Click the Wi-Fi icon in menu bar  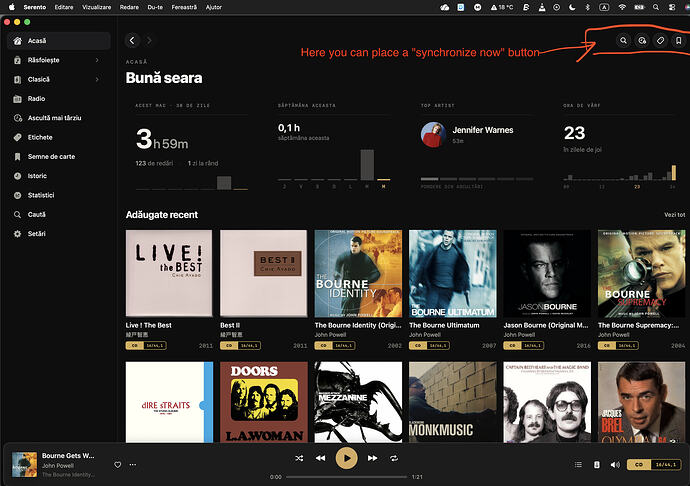pyautogui.click(x=622, y=7)
